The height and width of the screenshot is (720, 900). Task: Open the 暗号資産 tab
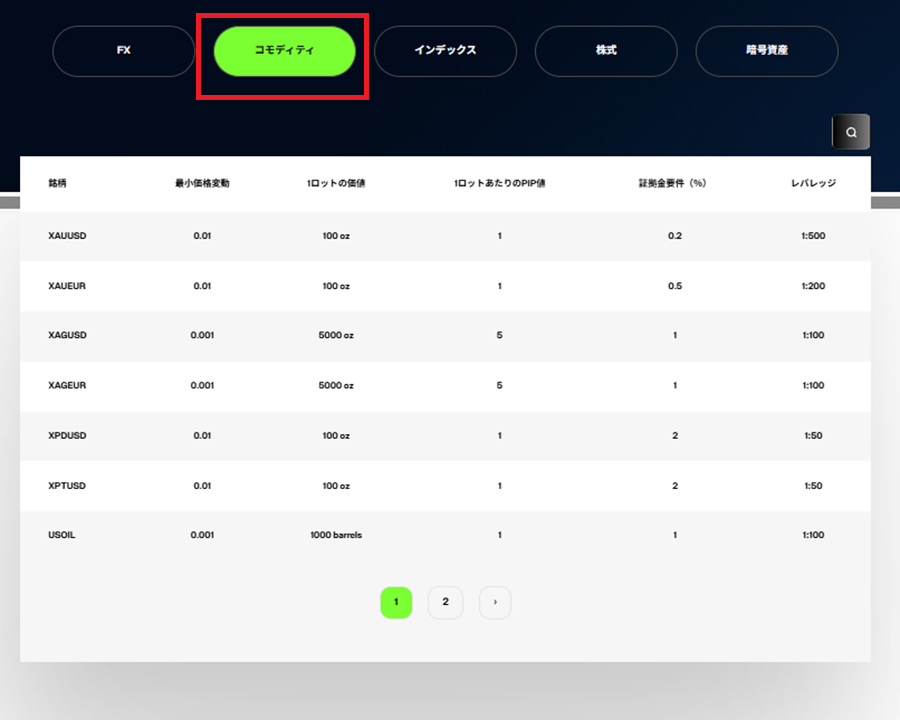(x=767, y=51)
